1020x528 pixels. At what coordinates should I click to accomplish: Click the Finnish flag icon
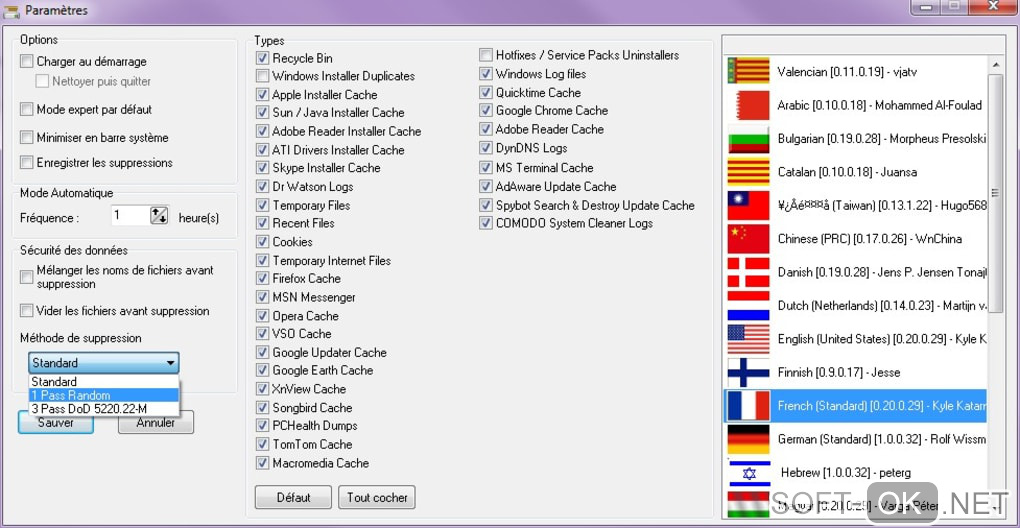tap(748, 373)
